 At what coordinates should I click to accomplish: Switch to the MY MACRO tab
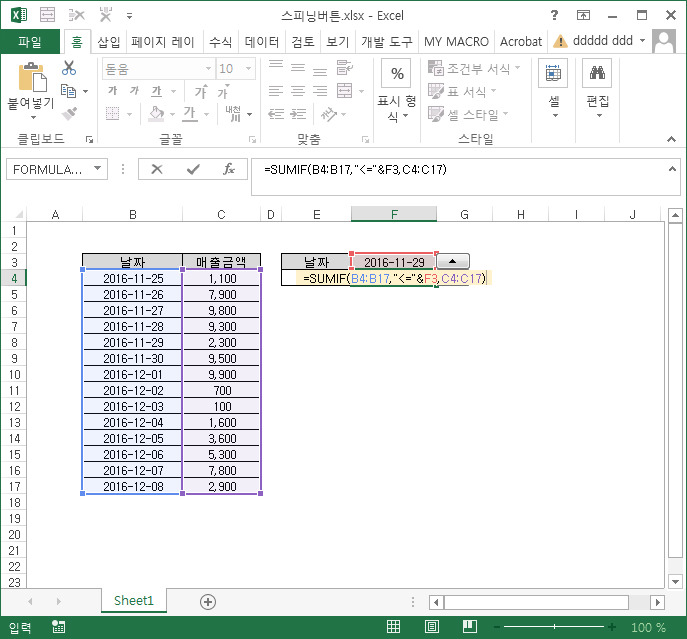[456, 42]
